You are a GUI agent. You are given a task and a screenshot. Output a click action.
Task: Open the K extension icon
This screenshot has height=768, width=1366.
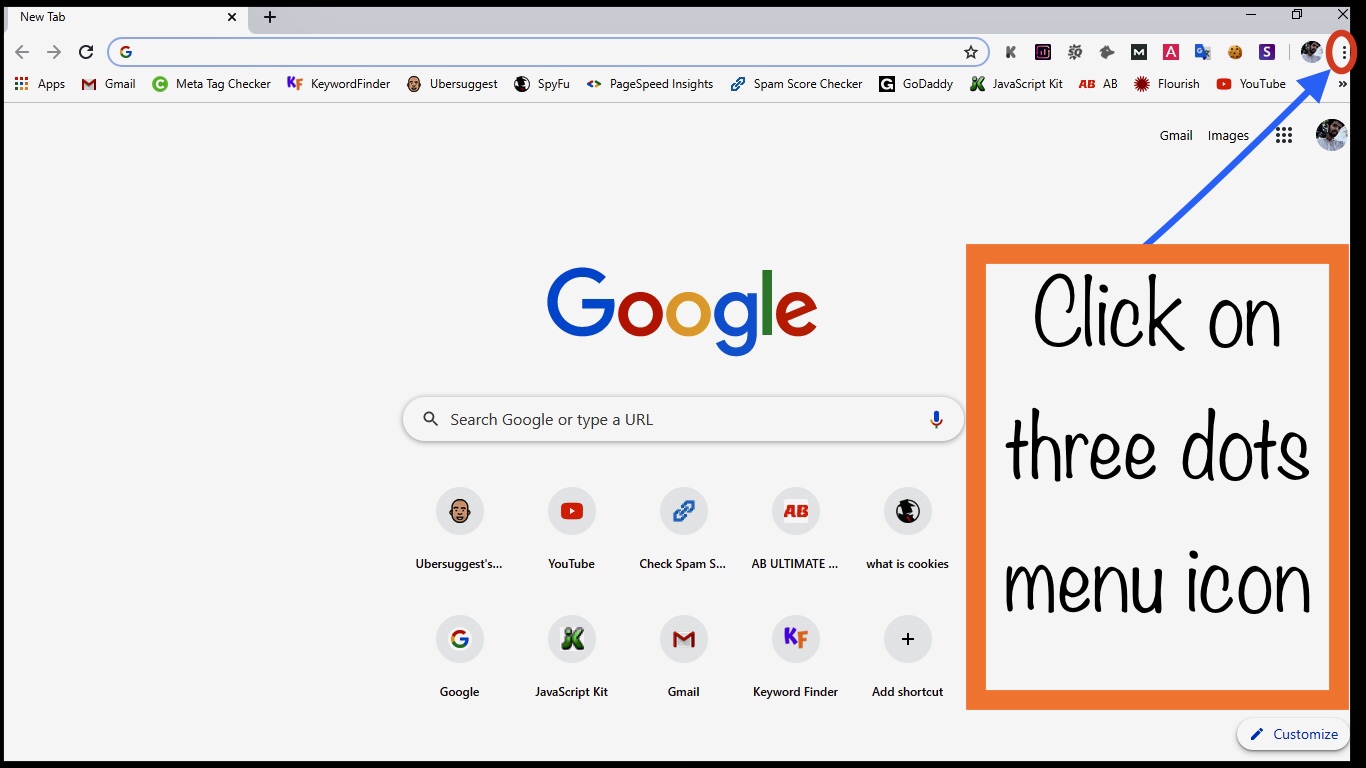(x=1011, y=52)
